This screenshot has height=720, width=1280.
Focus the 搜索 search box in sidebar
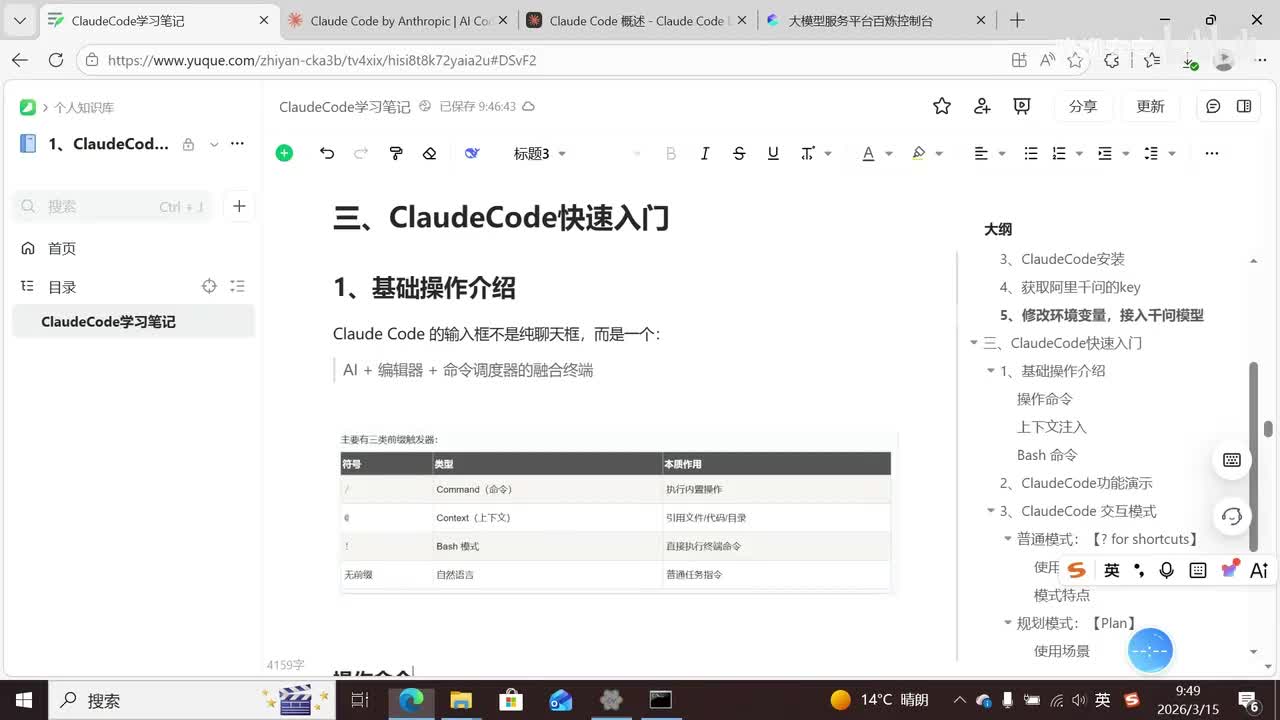tap(112, 206)
